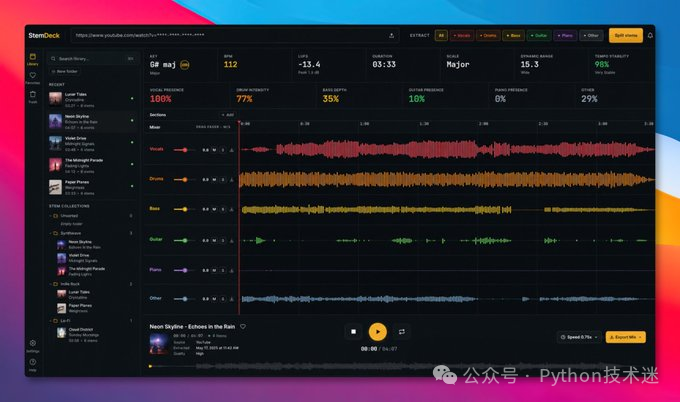Click the Unsorted folder icon
680x402 pixels.
(x=56, y=216)
